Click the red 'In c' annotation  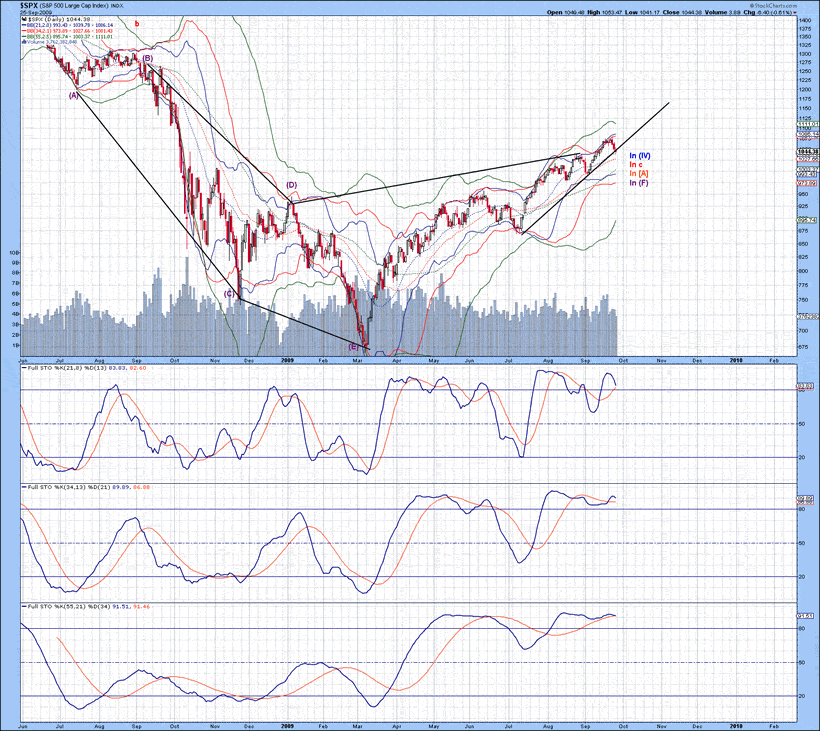[635, 165]
